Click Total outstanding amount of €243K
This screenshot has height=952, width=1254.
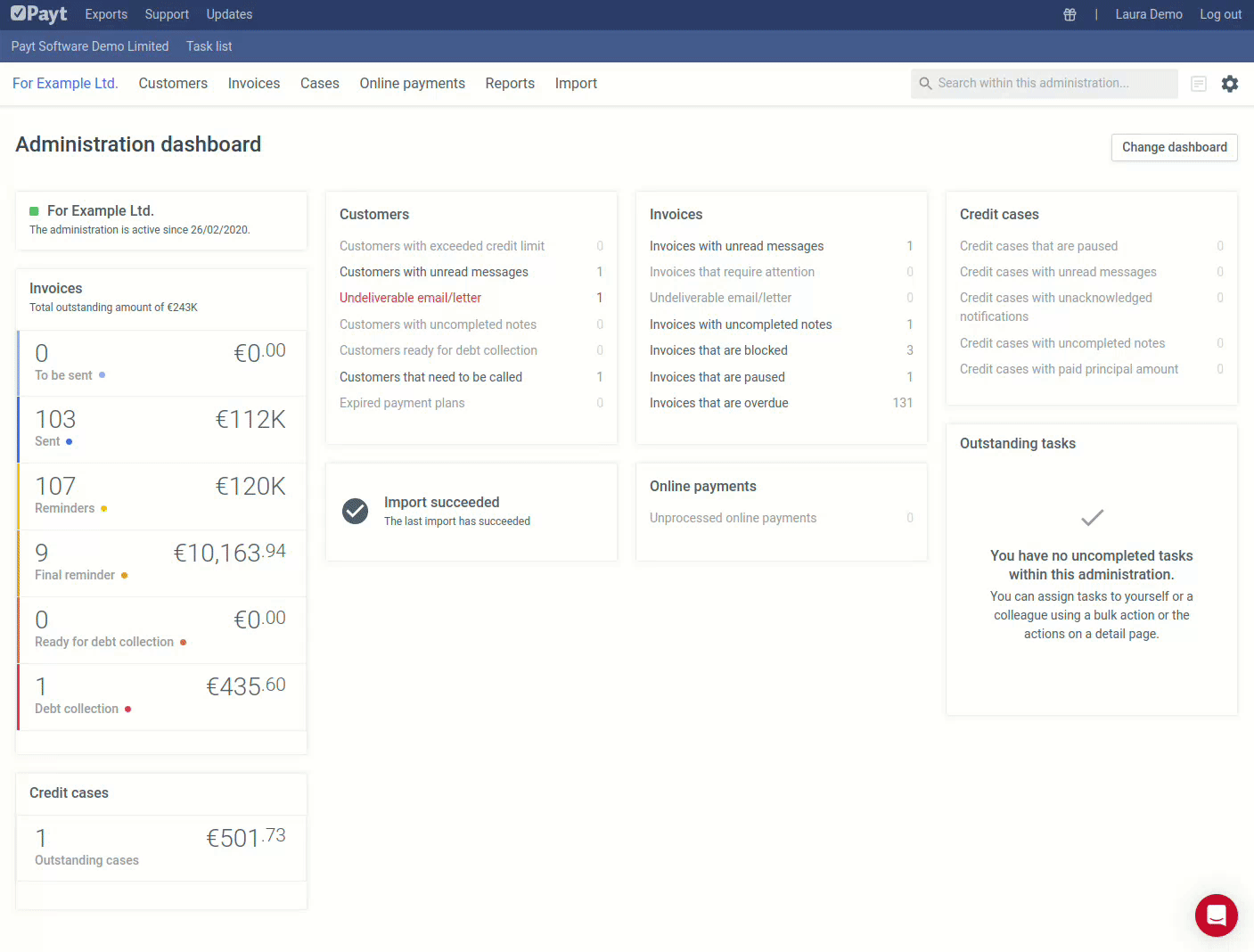(113, 308)
